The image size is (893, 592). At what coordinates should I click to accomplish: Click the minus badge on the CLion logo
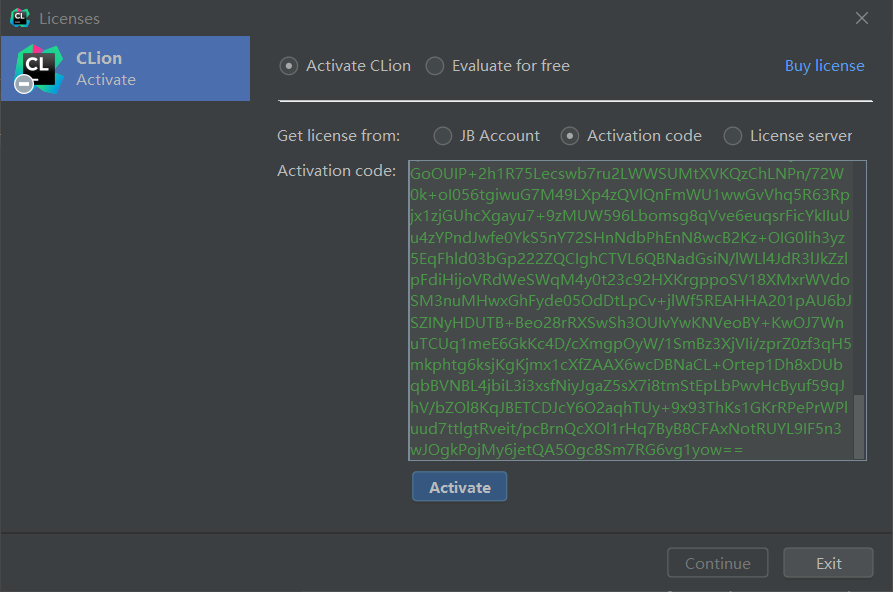pos(25,85)
